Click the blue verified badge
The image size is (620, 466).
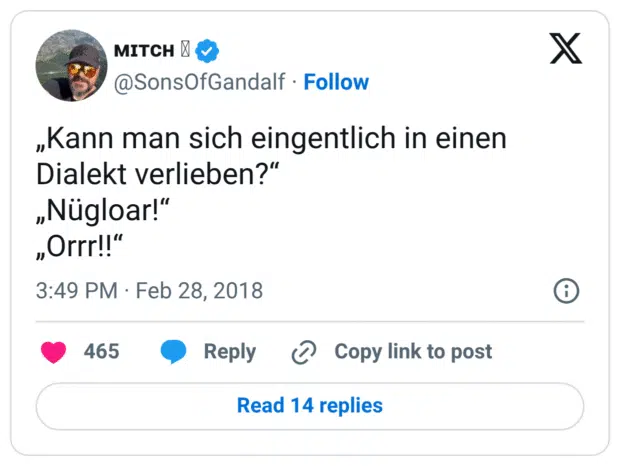(x=208, y=50)
